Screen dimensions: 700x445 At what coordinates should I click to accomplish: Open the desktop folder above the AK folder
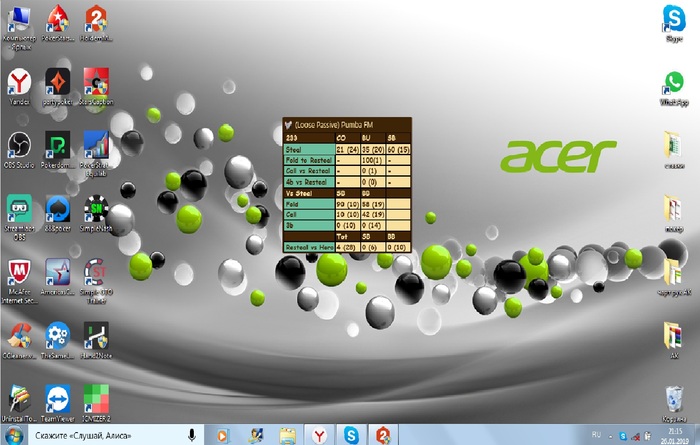pyautogui.click(x=674, y=277)
